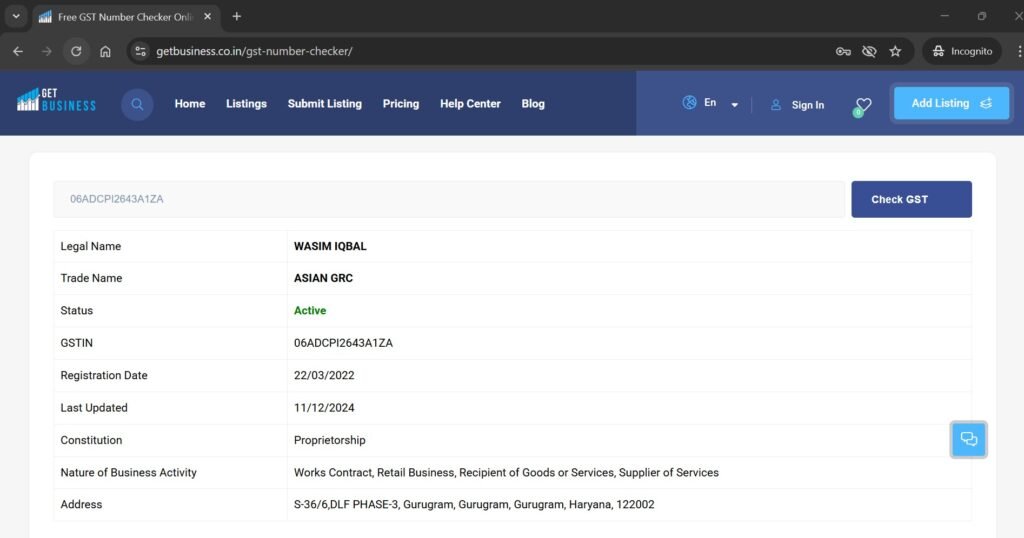This screenshot has width=1024, height=538.
Task: Open the Incognito profile menu
Action: pyautogui.click(x=961, y=51)
